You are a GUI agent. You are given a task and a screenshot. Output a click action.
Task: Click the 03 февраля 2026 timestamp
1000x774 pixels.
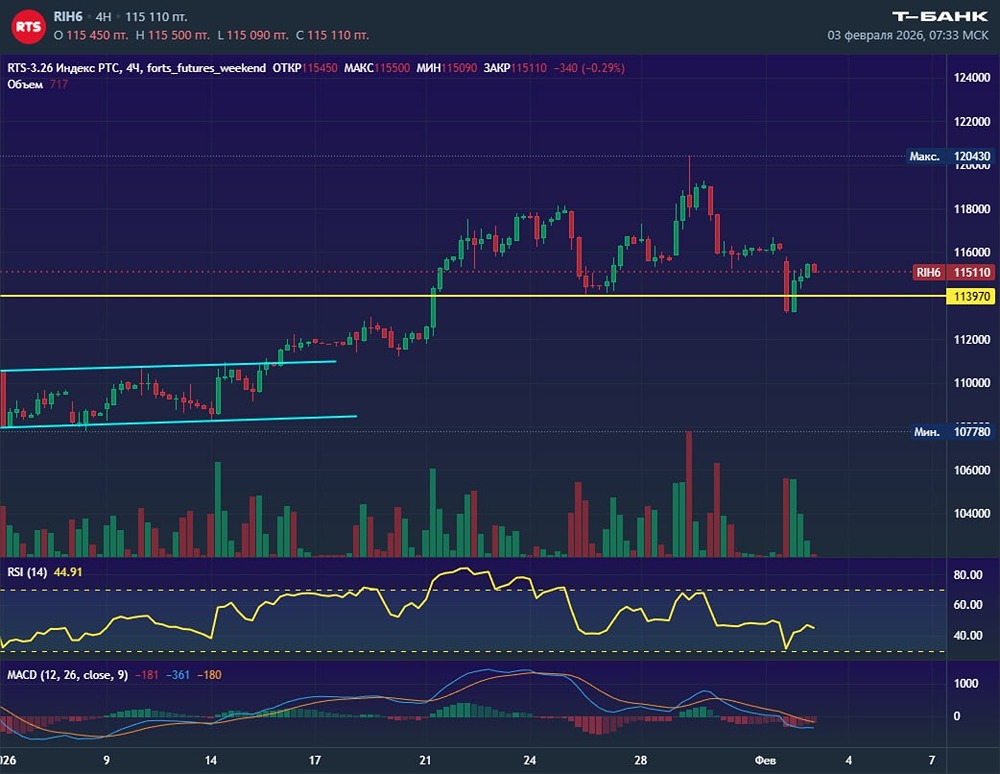(x=907, y=35)
